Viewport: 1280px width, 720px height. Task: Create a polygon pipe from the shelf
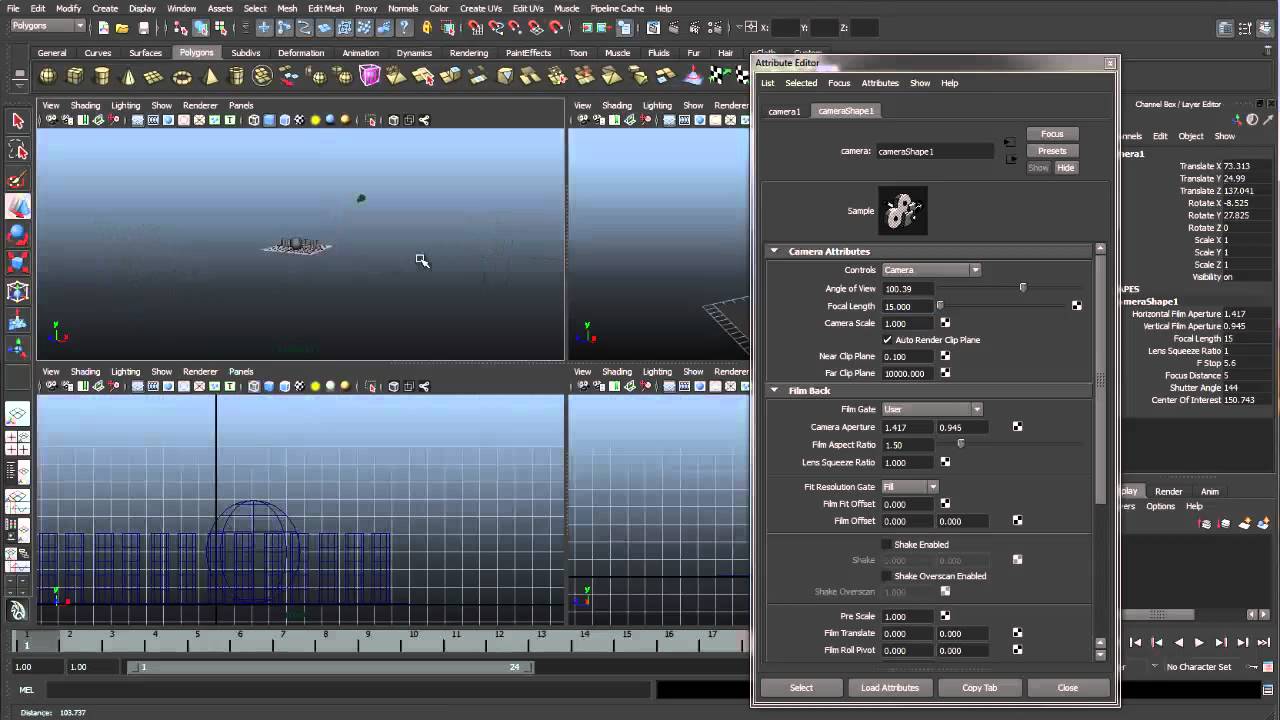[236, 76]
